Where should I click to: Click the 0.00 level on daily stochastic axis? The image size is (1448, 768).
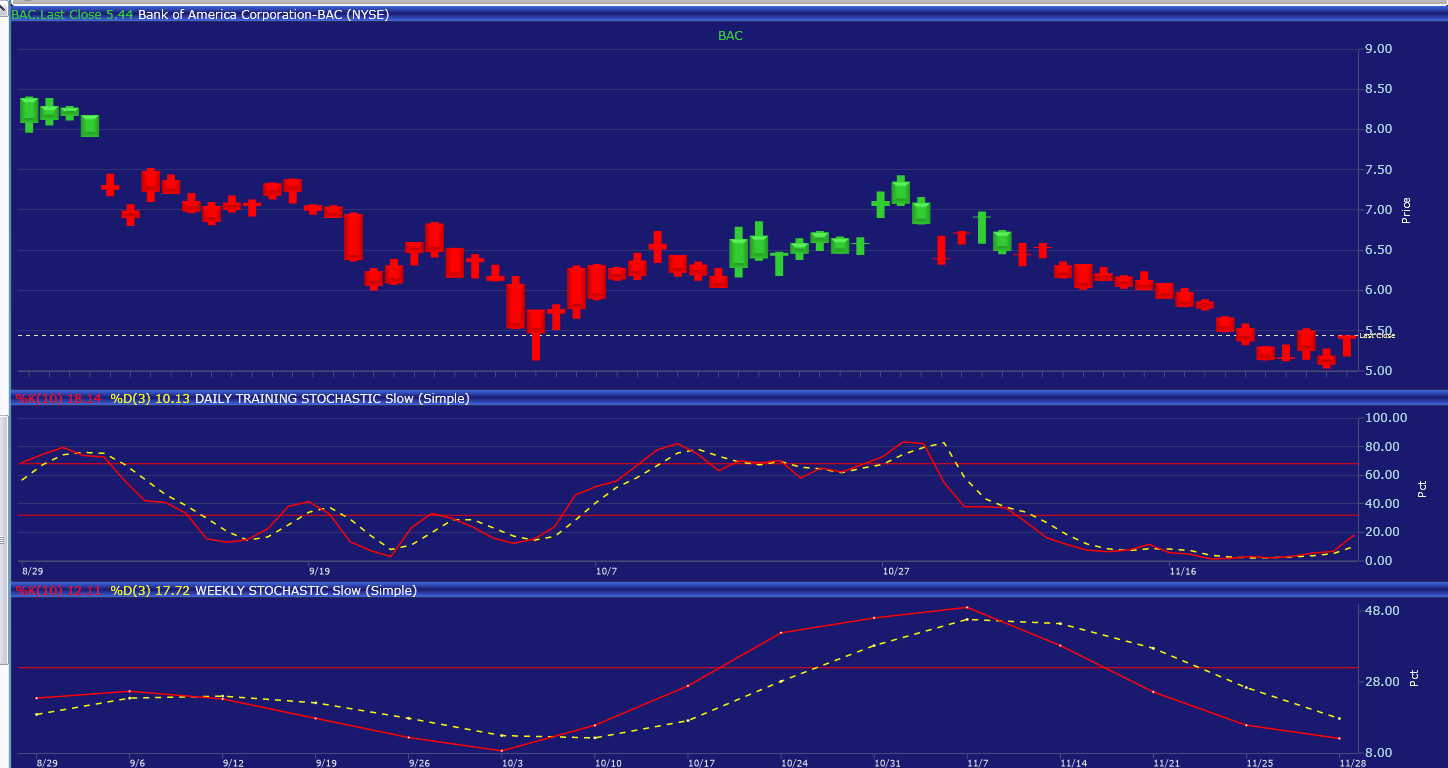[x=1378, y=561]
